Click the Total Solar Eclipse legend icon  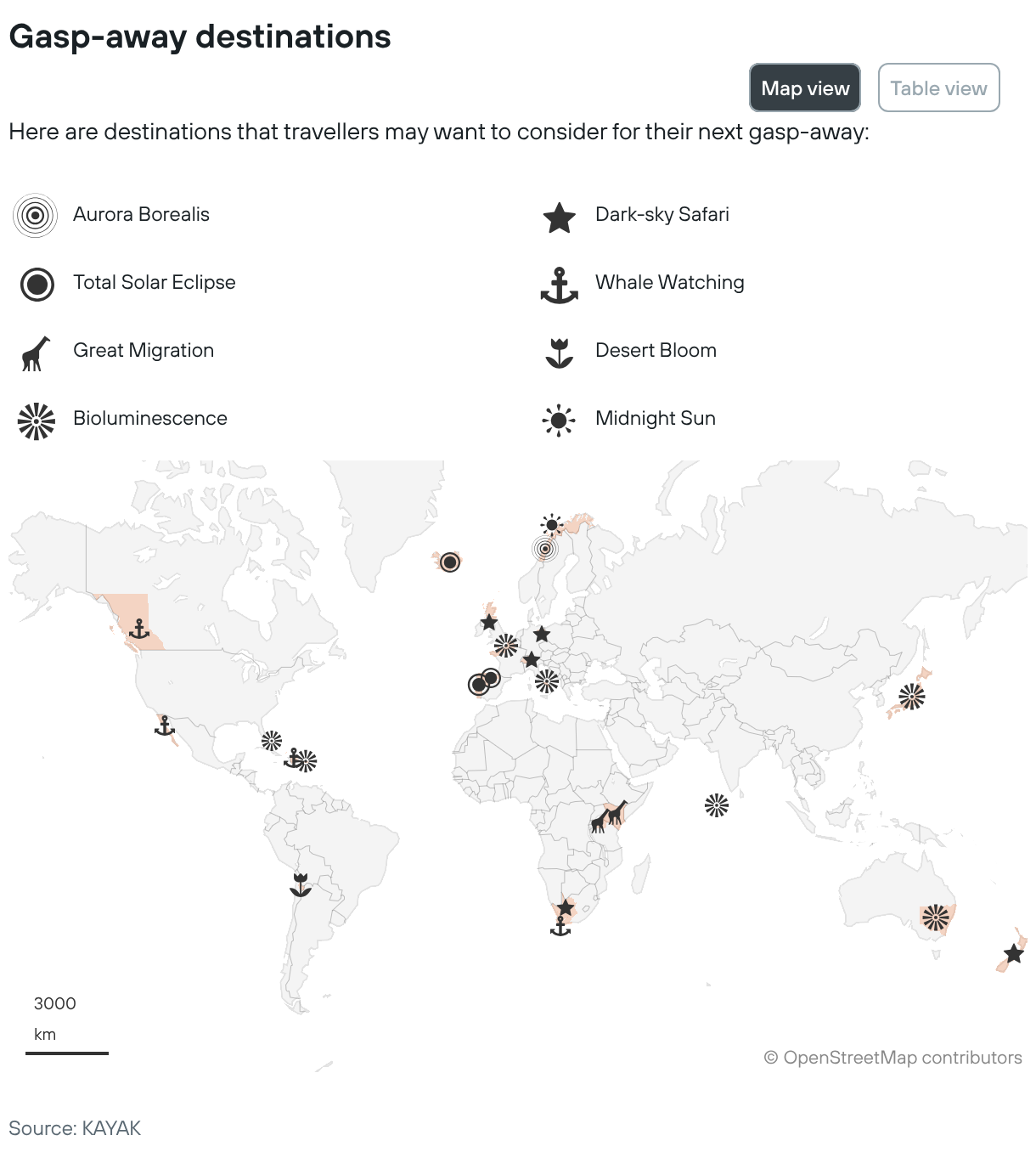(x=37, y=284)
